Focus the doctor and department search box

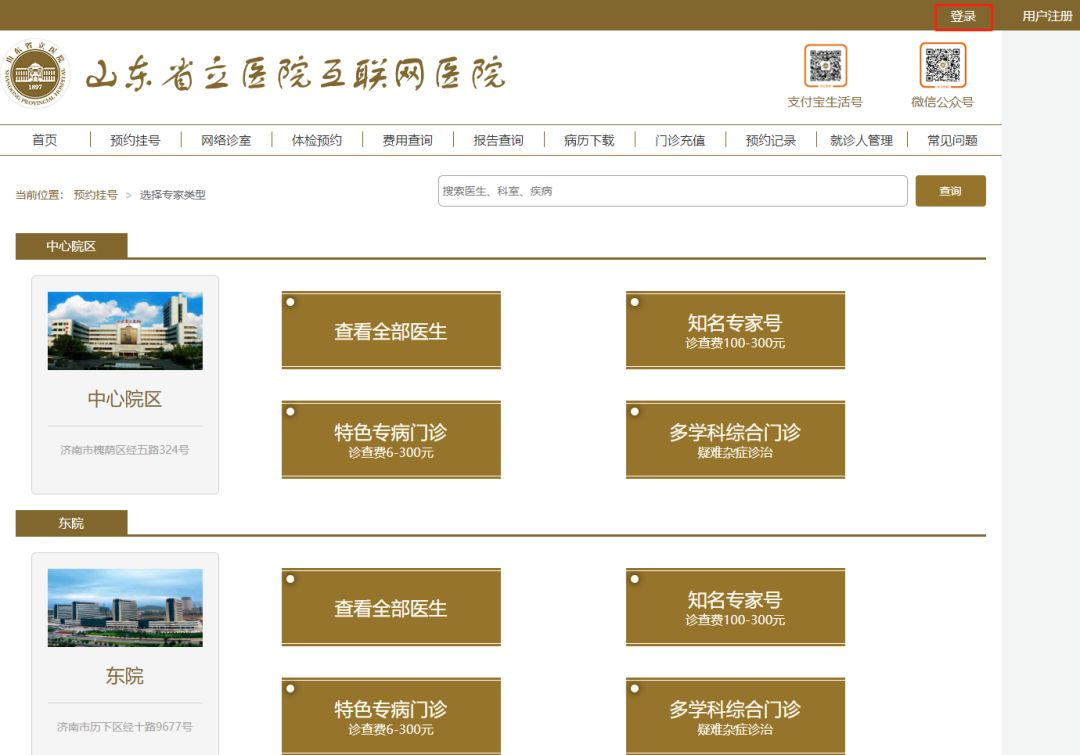[x=672, y=191]
